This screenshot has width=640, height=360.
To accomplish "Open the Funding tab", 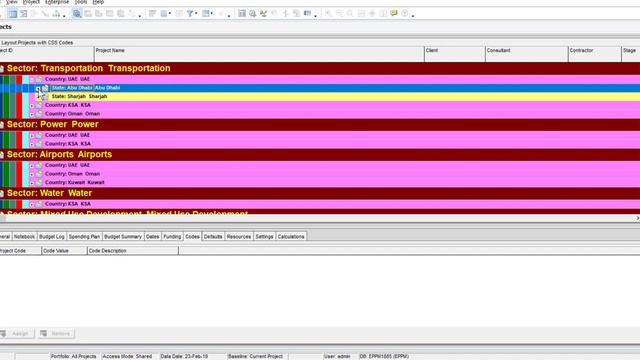I will [x=172, y=237].
